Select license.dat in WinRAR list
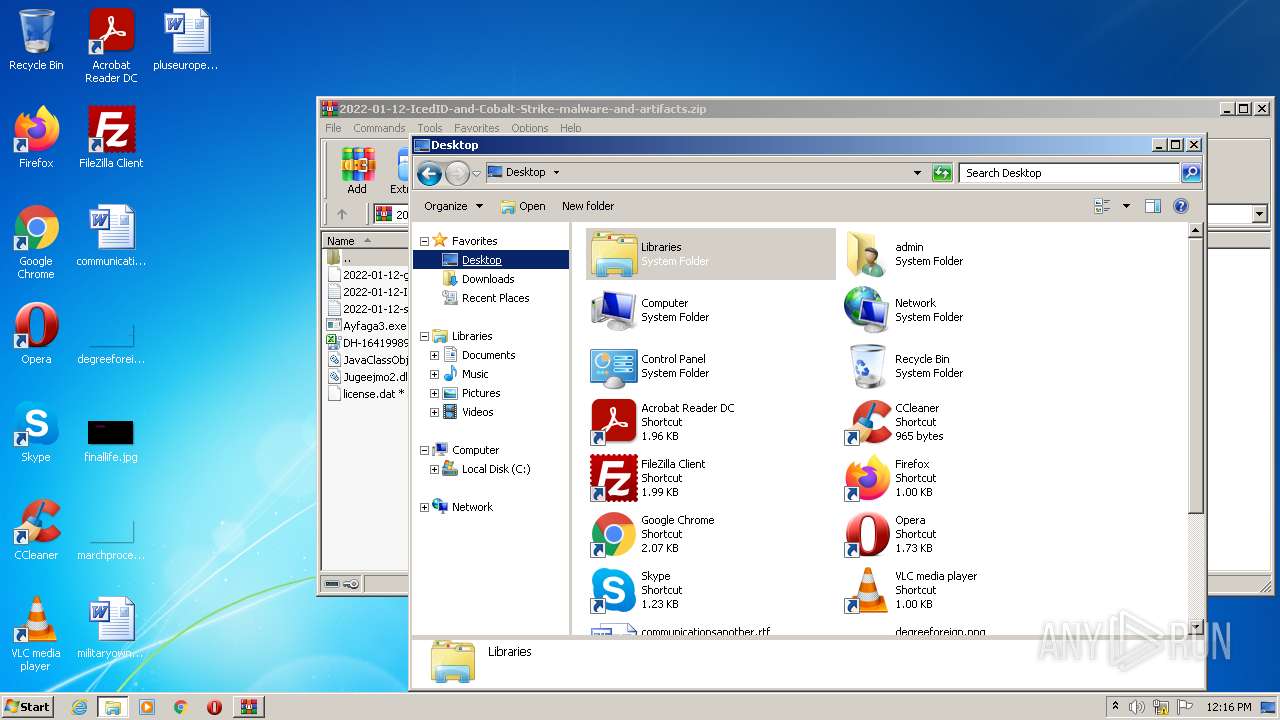Viewport: 1280px width, 720px height. (367, 394)
